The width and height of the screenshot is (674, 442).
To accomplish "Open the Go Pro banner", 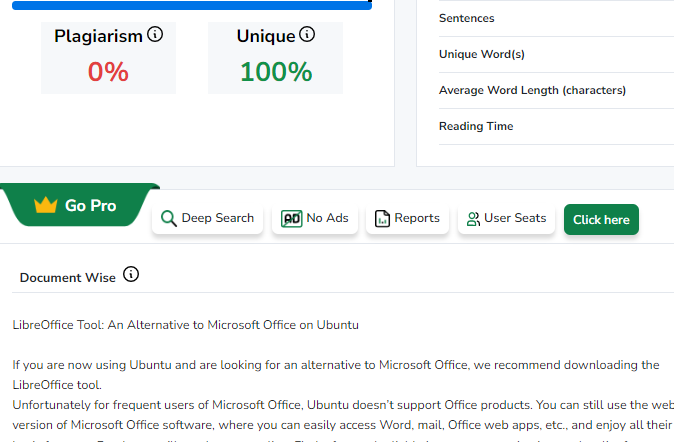I will 80,205.
